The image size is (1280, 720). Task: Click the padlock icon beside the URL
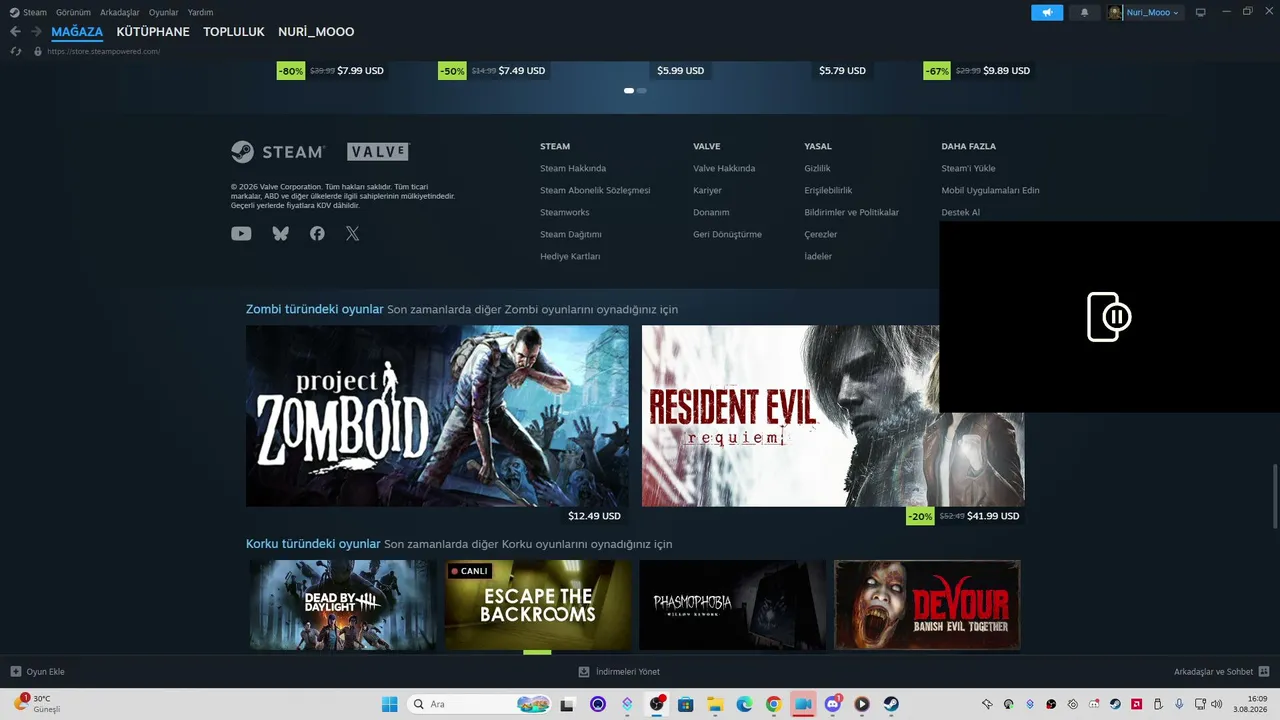(x=38, y=51)
